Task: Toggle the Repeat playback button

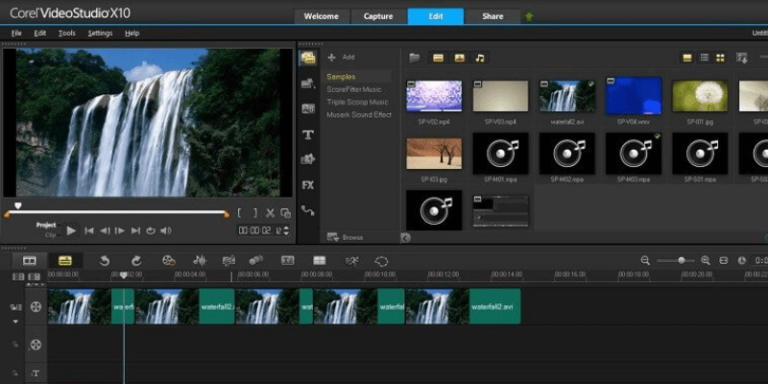Action: pos(151,231)
